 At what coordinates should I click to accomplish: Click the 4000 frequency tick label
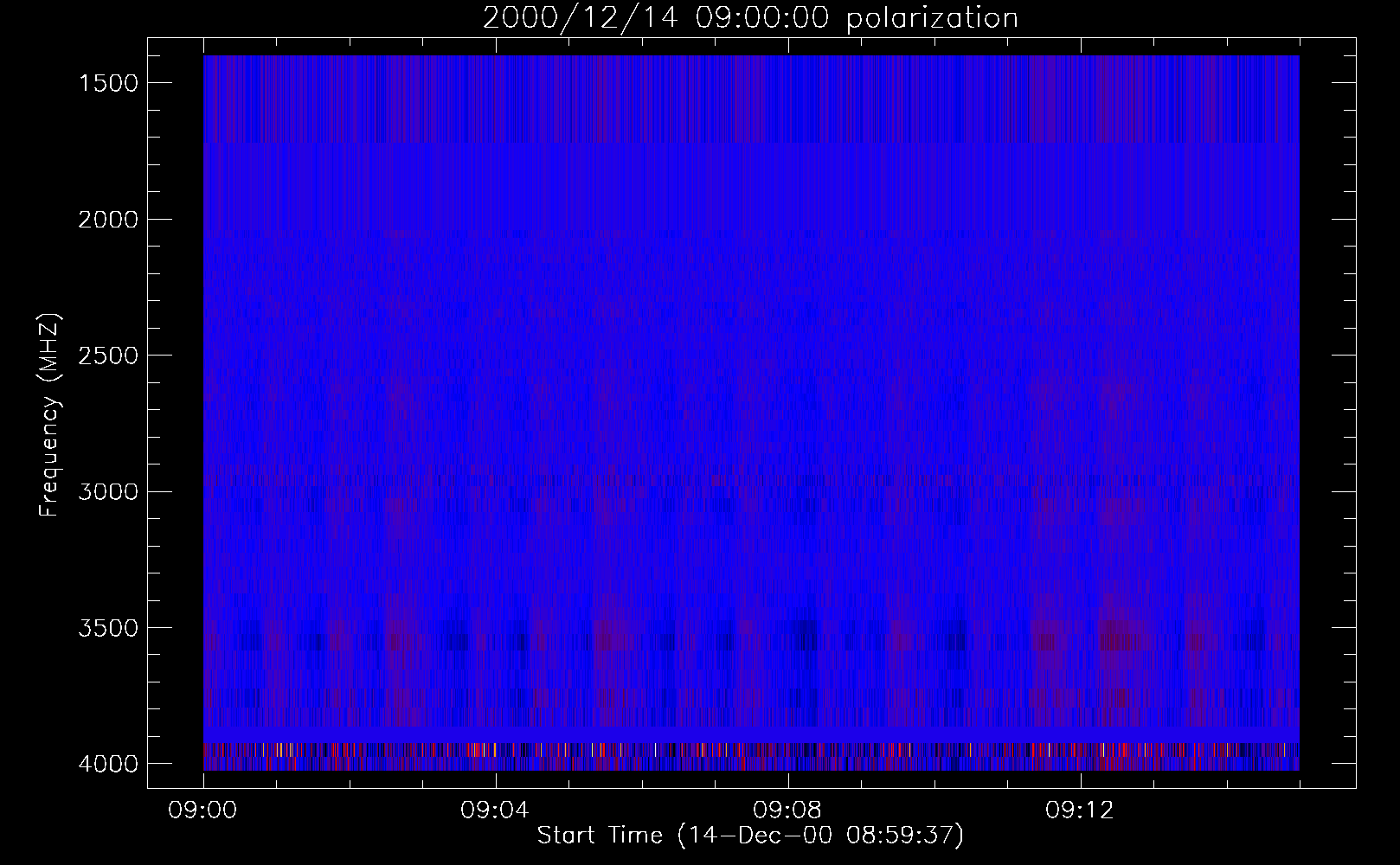[108, 764]
